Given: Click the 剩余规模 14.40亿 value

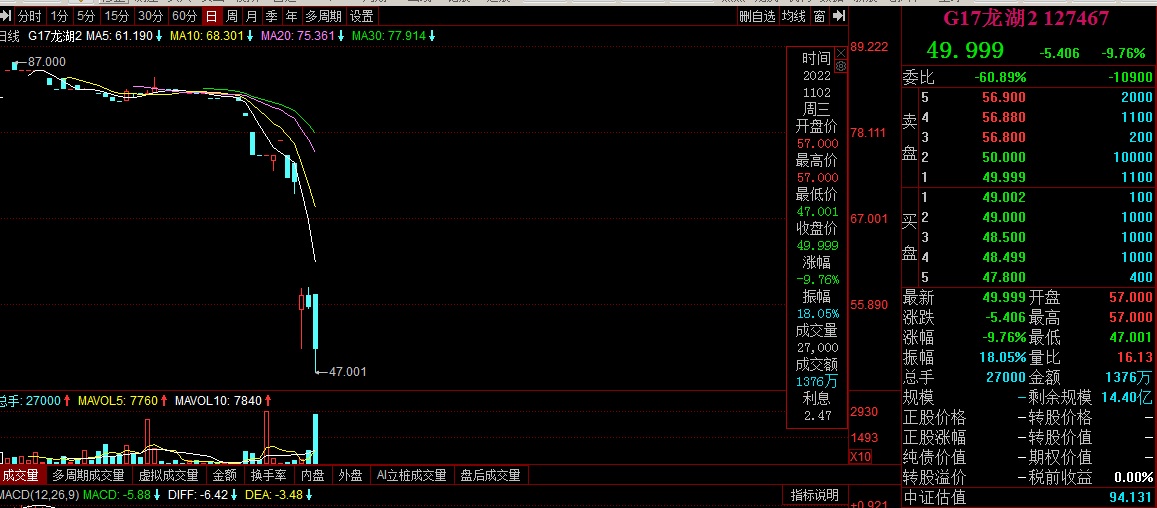Looking at the screenshot, I should point(1127,397).
